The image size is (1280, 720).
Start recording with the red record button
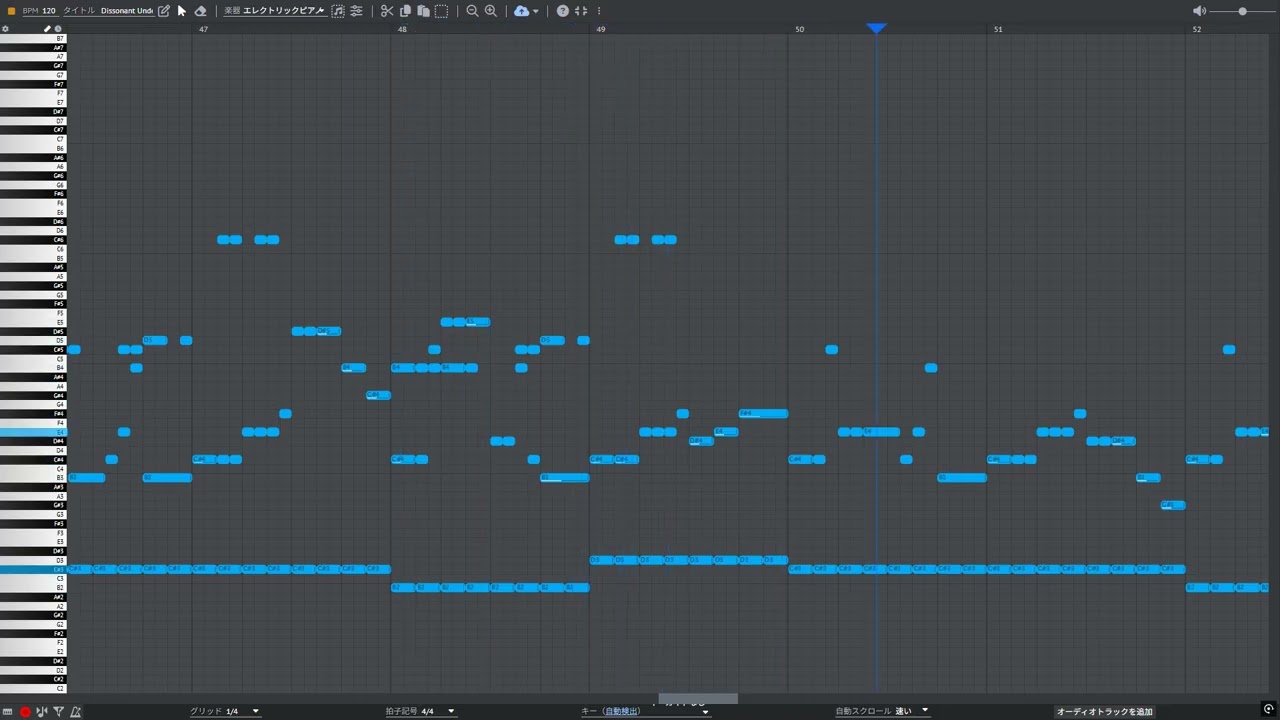tap(25, 711)
